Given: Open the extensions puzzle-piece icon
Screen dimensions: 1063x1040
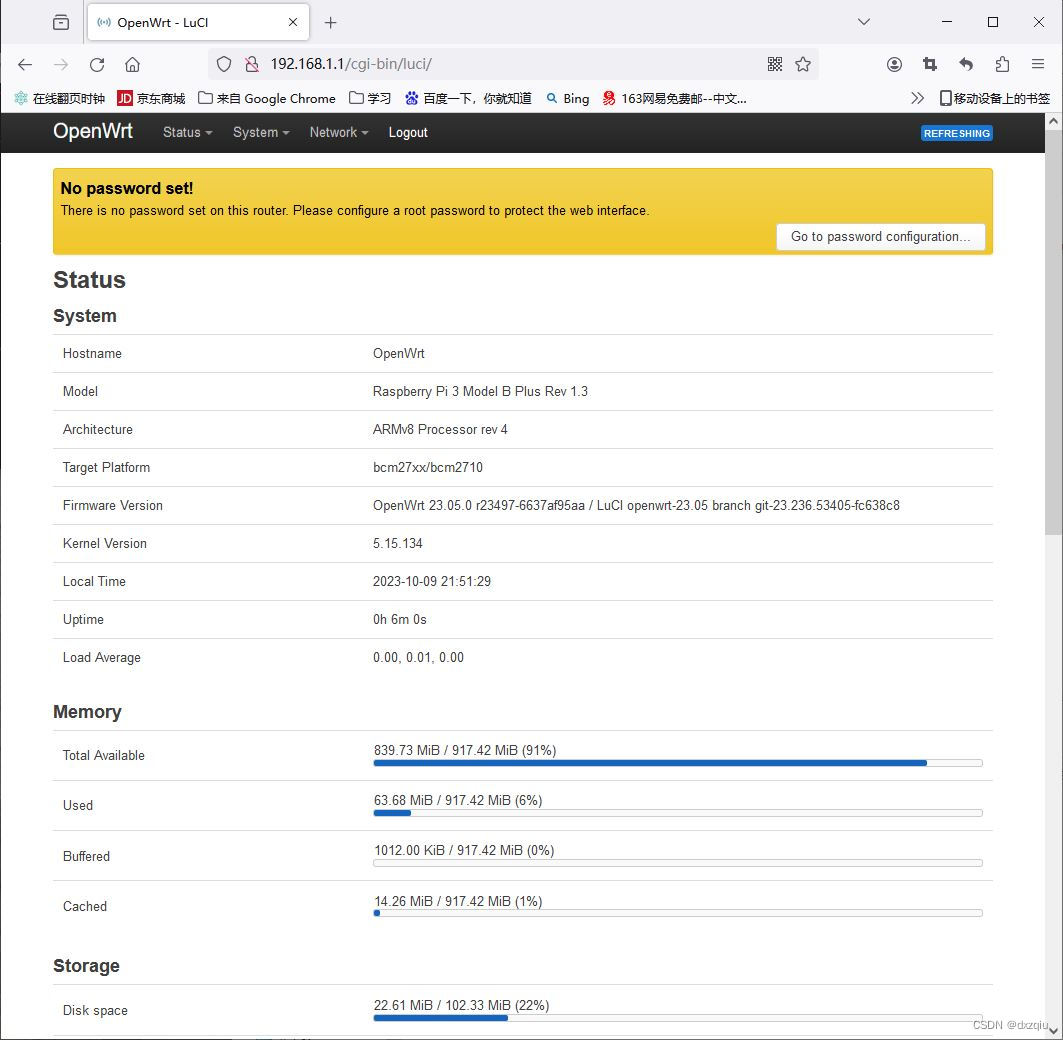Looking at the screenshot, I should (1001, 63).
